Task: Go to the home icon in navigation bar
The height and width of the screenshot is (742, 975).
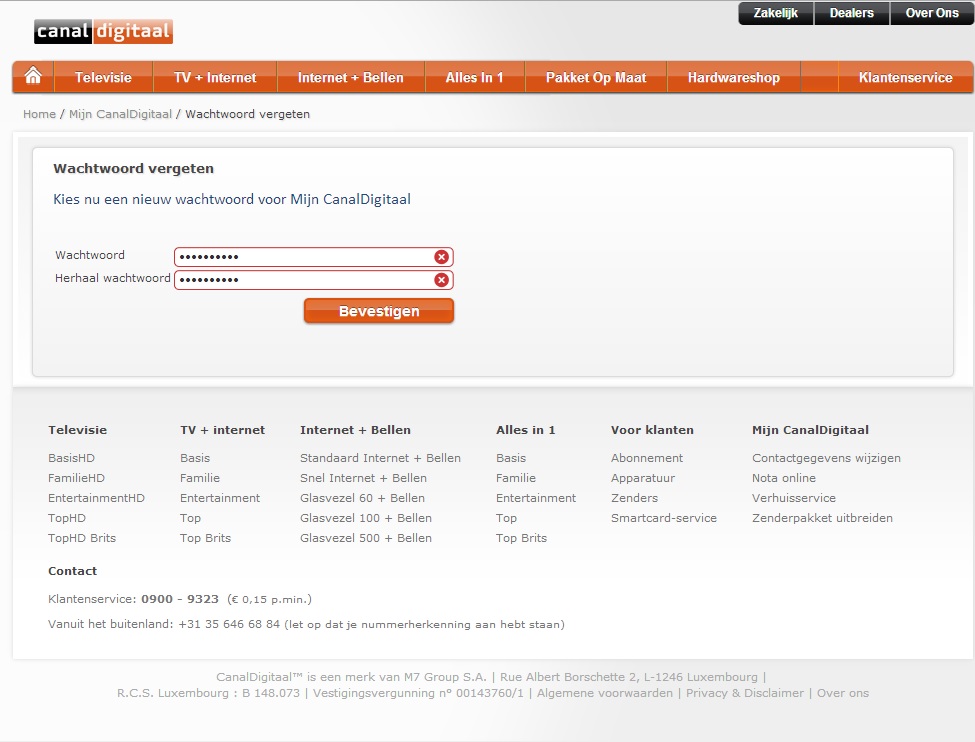Action: [x=33, y=77]
